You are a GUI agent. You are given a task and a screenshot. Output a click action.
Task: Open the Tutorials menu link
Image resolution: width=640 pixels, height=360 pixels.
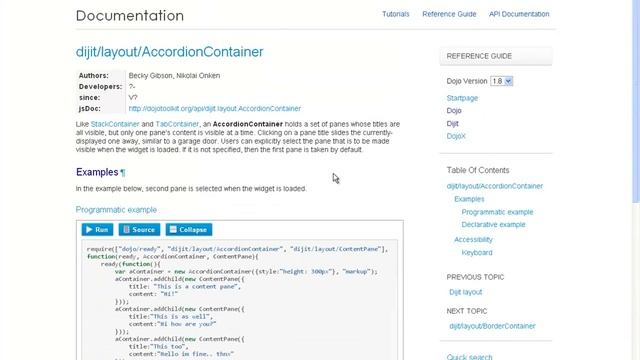(x=396, y=14)
